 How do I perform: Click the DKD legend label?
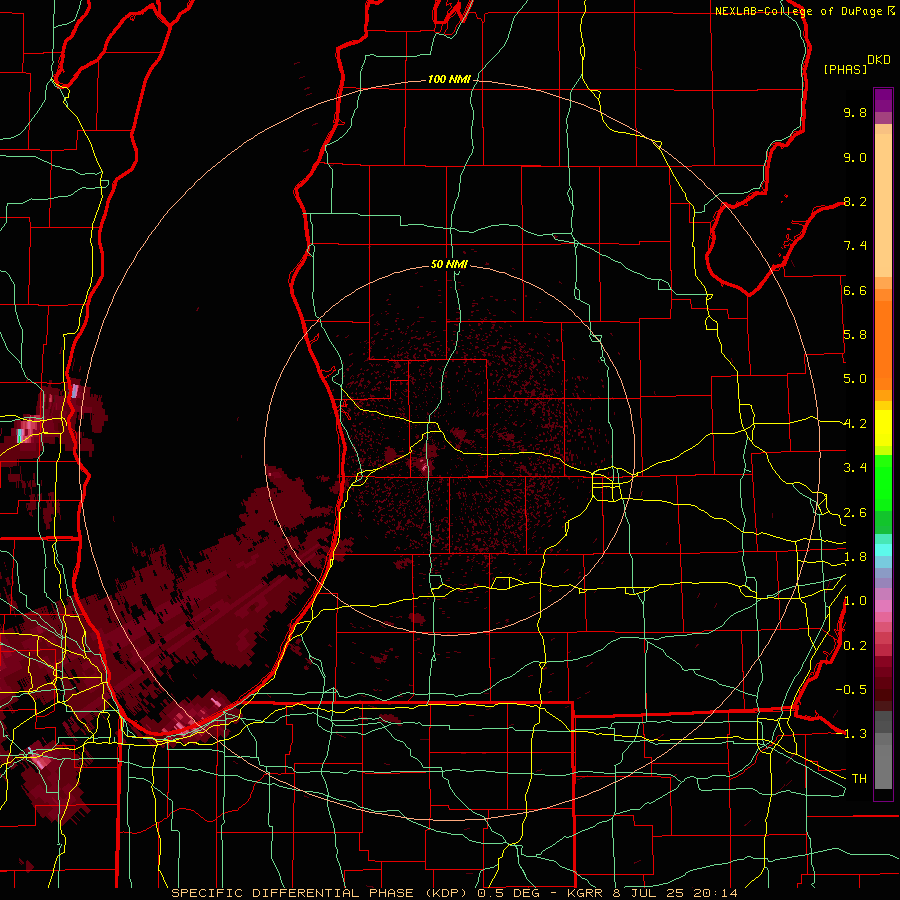click(879, 60)
